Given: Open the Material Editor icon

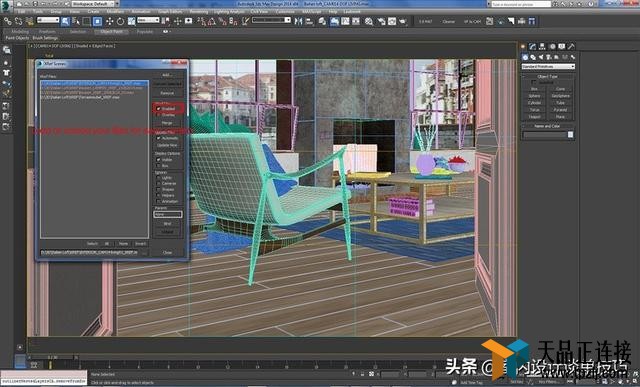Looking at the screenshot, I should pyautogui.click(x=369, y=21).
